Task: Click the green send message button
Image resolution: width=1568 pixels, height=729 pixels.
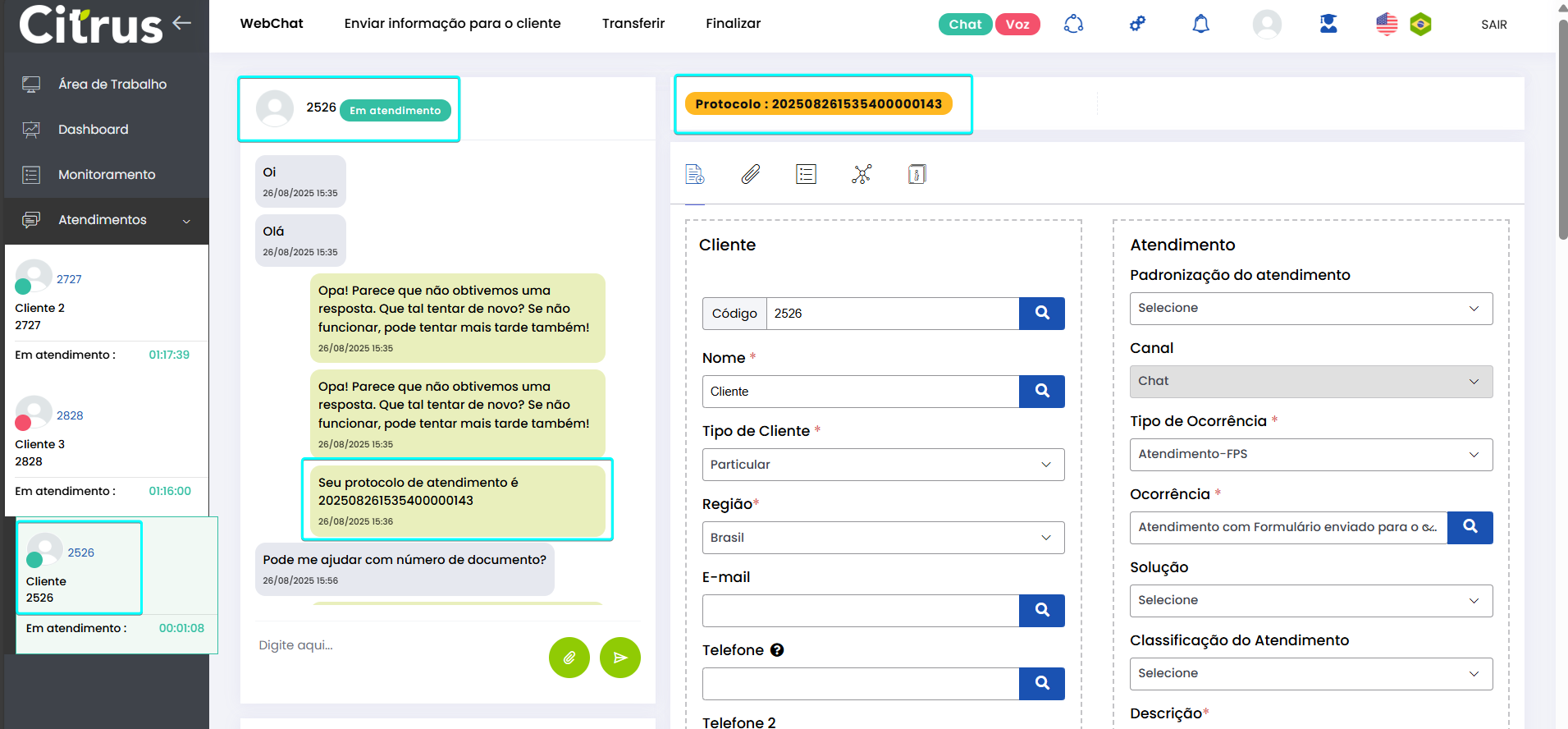Action: click(x=619, y=658)
